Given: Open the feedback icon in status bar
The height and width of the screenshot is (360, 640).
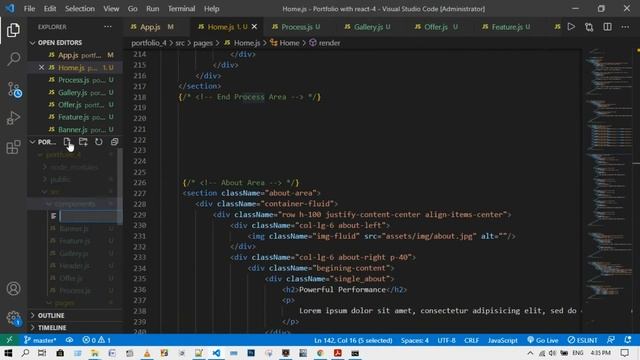Looking at the screenshot, I should (611, 340).
